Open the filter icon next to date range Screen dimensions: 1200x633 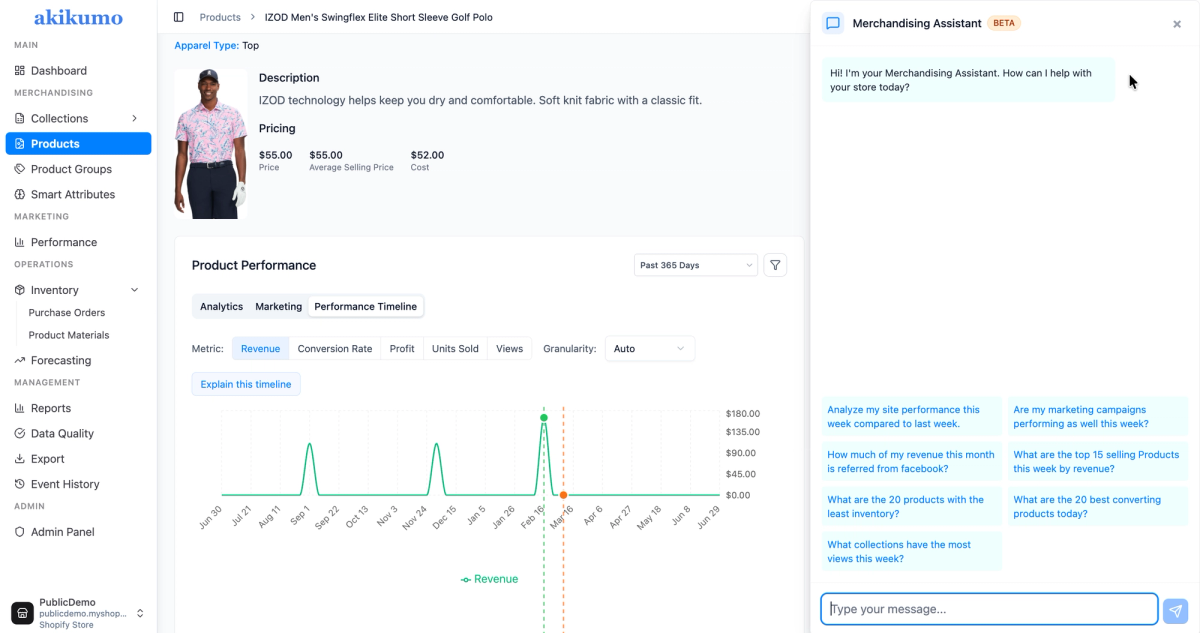coord(775,265)
